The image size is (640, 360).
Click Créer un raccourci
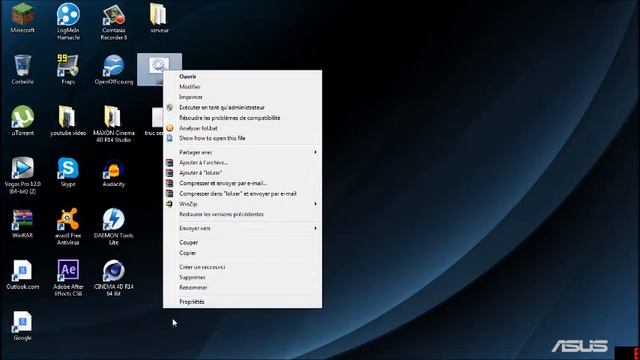[x=242, y=267]
